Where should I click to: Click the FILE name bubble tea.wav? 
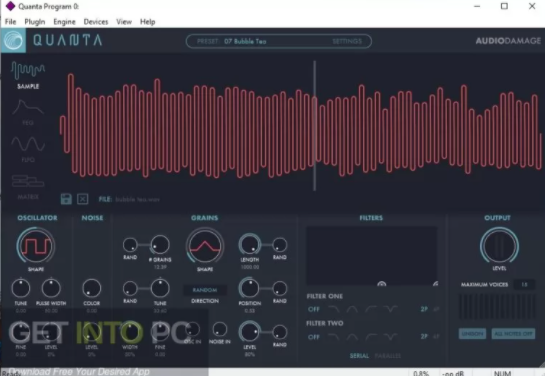[x=138, y=199]
